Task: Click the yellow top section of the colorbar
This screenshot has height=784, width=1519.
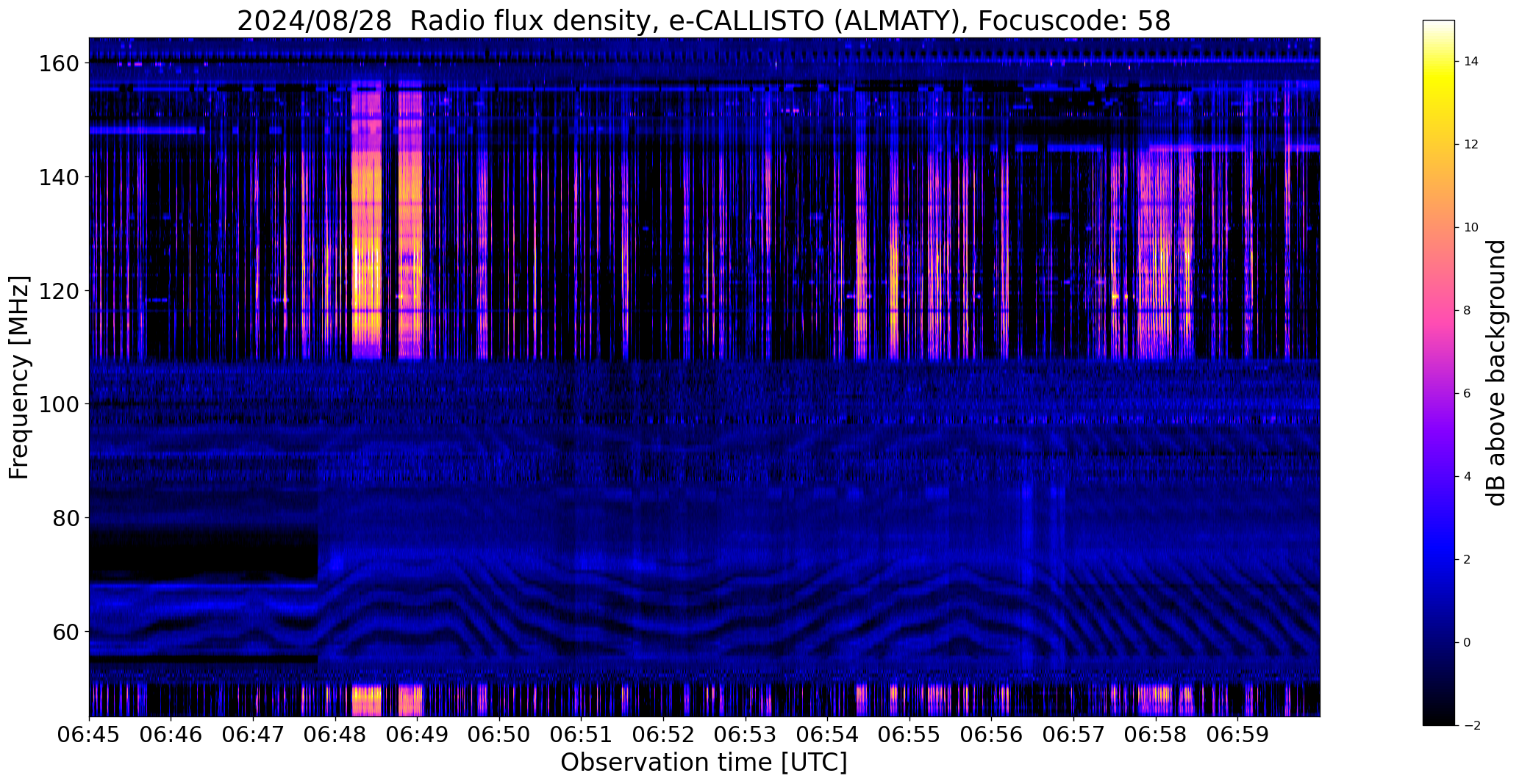Action: [x=1438, y=81]
